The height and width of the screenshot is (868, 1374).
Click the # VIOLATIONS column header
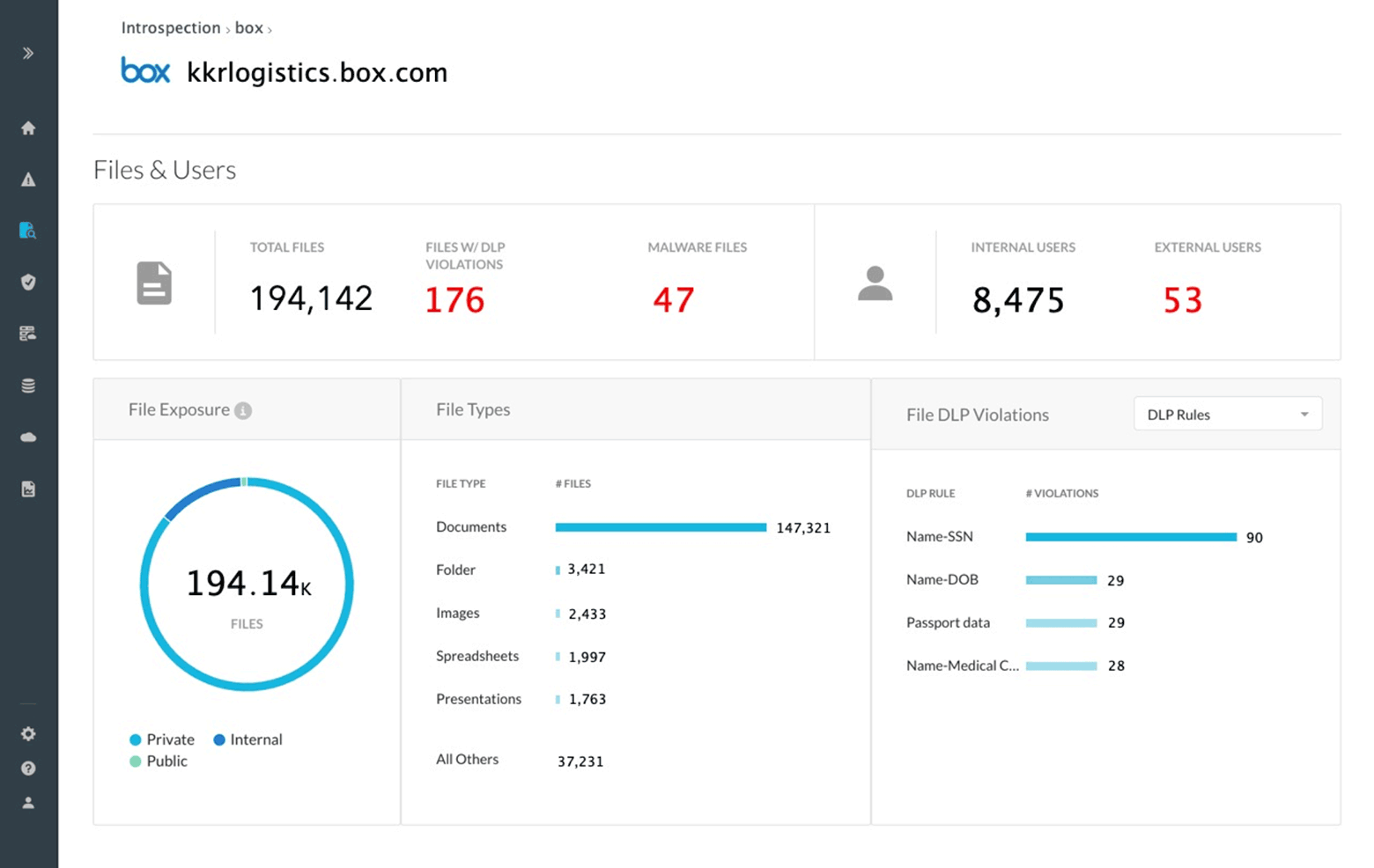click(1061, 493)
